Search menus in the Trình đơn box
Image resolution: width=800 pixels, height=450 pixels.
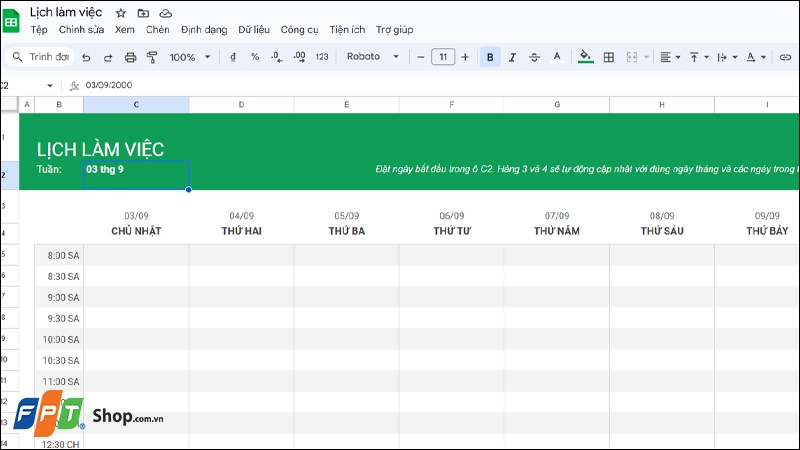pos(41,57)
